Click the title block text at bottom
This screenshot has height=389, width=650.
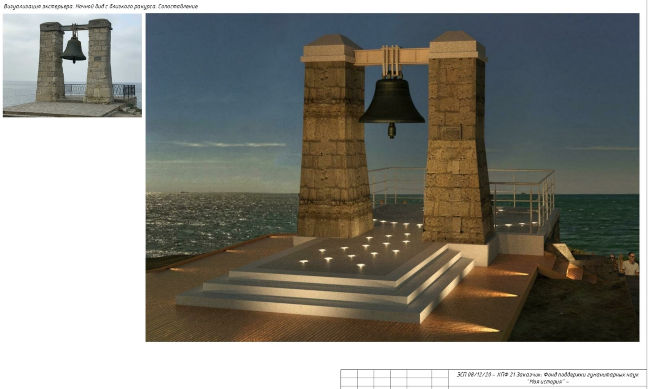548,378
